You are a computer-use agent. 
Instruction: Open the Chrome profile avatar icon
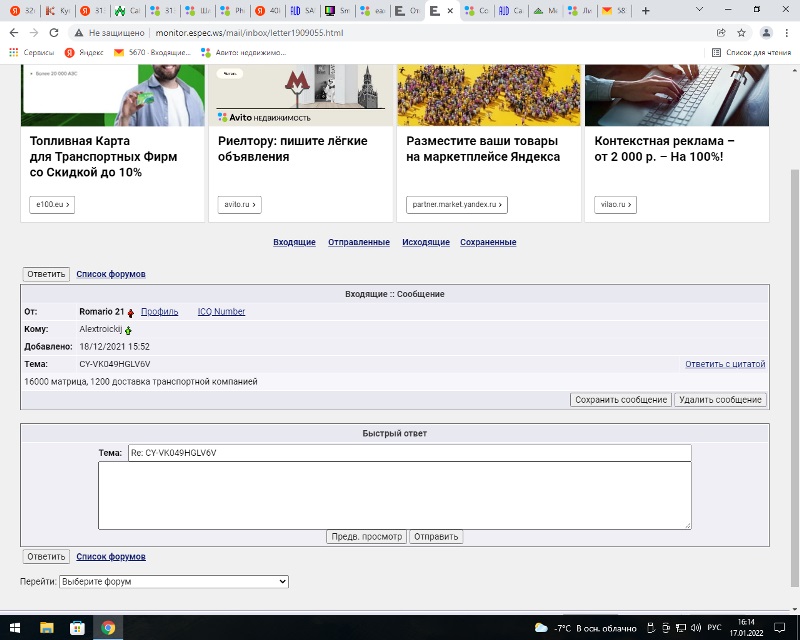765,32
